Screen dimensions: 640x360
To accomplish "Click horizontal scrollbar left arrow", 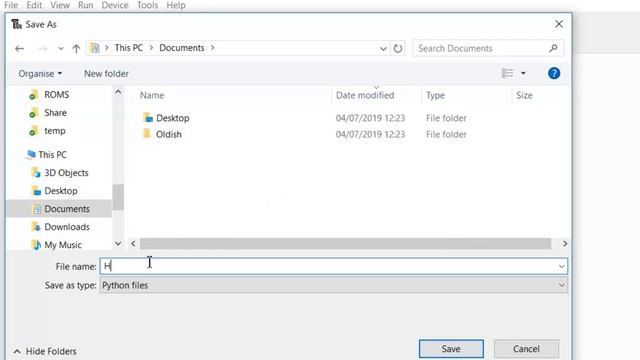I will coord(133,244).
